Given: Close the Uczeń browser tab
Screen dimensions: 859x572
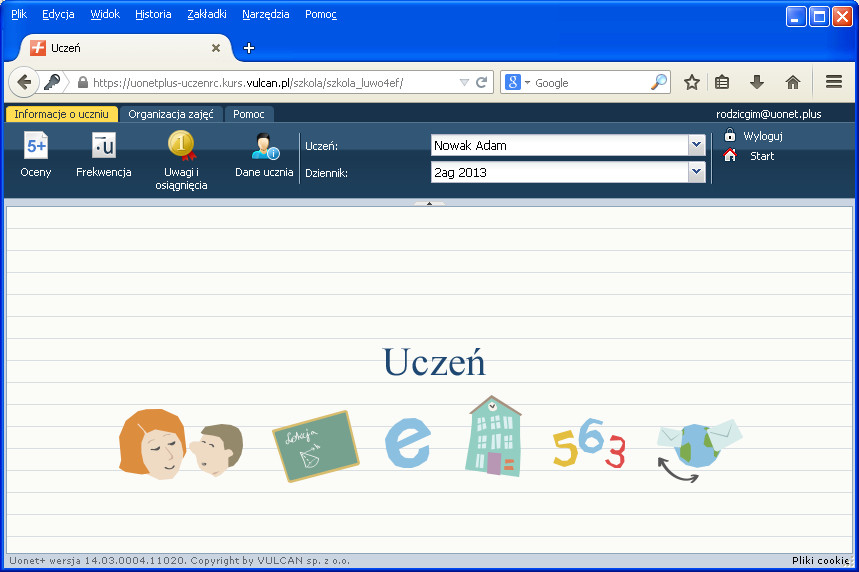Looking at the screenshot, I should coord(216,48).
